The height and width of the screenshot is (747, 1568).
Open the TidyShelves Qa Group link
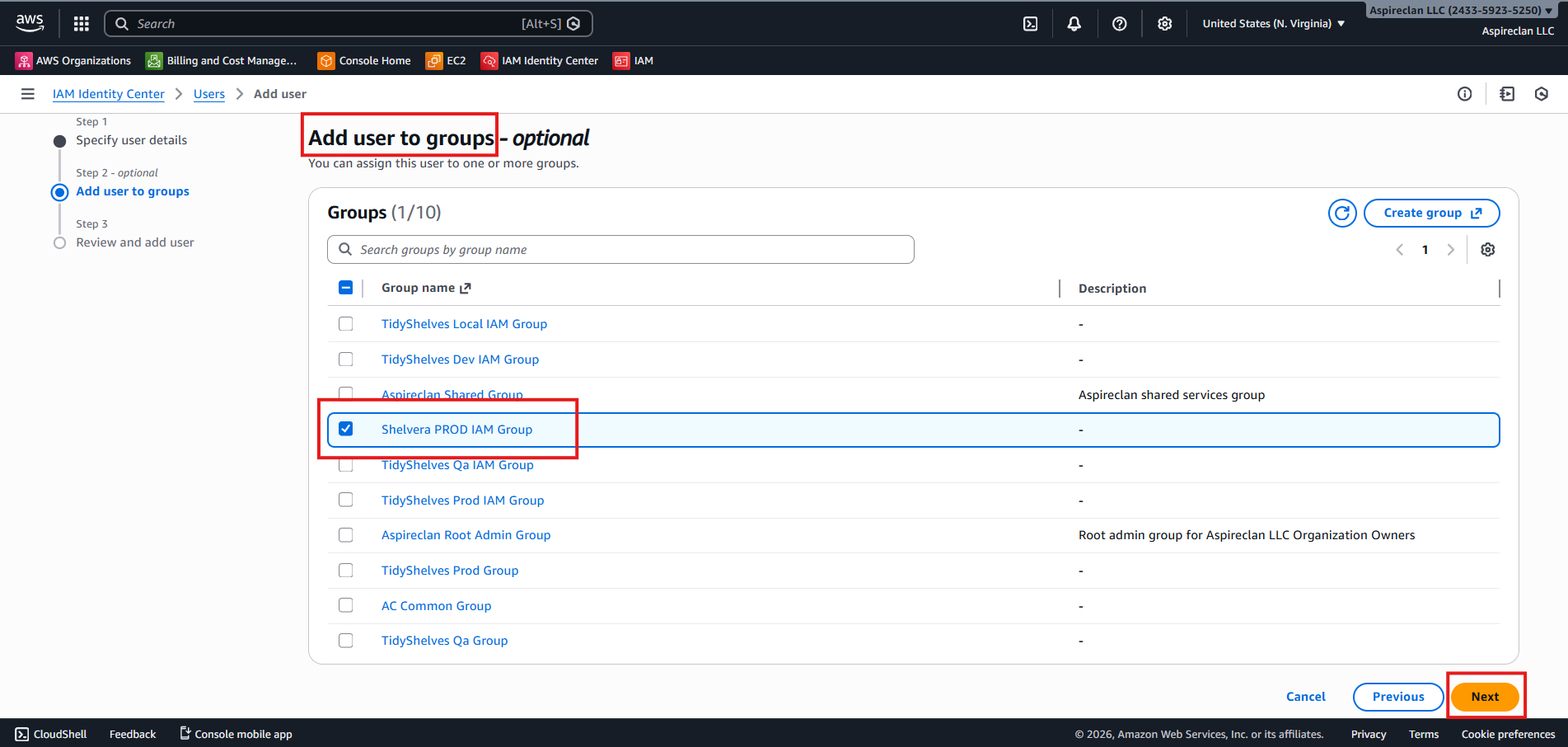tap(444, 641)
